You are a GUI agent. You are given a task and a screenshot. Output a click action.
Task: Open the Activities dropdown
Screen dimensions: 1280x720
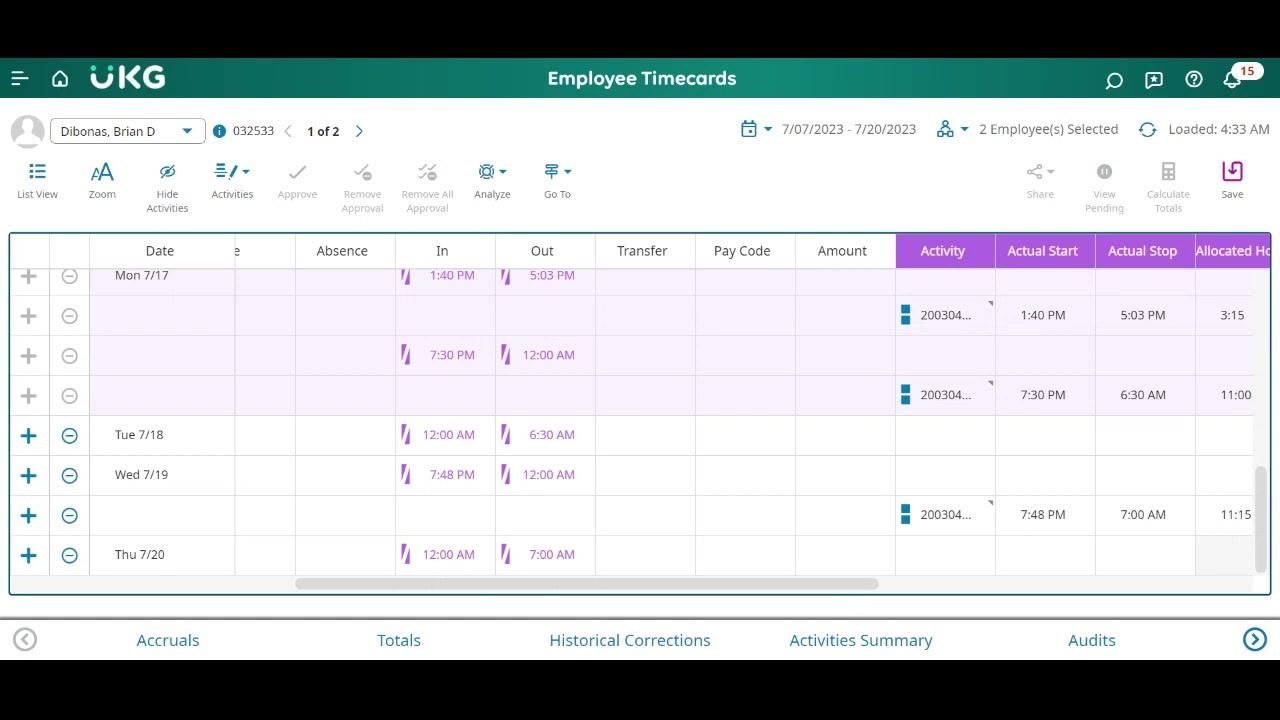pos(232,181)
